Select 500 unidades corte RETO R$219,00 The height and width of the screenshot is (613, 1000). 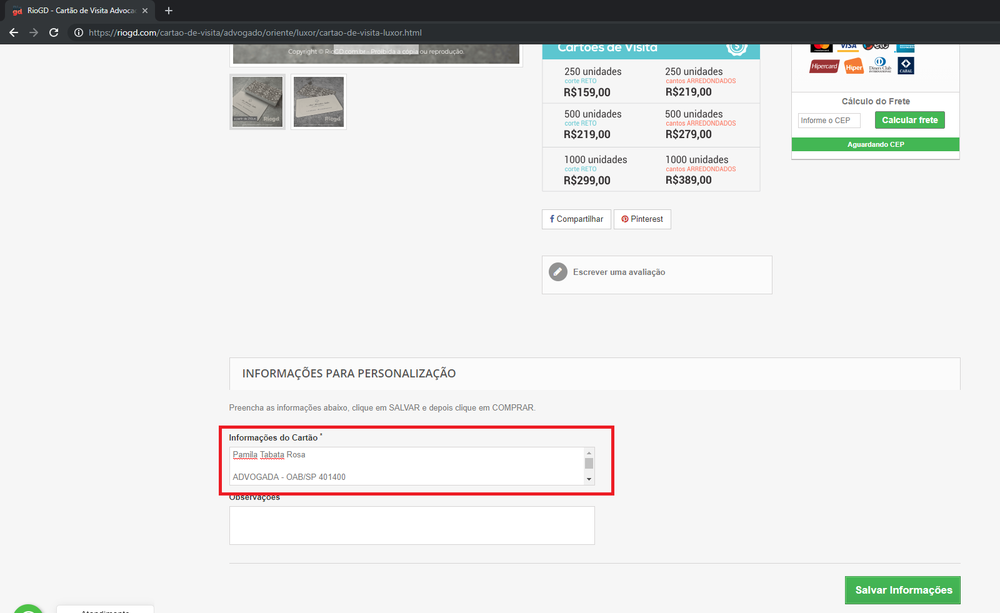click(x=593, y=124)
